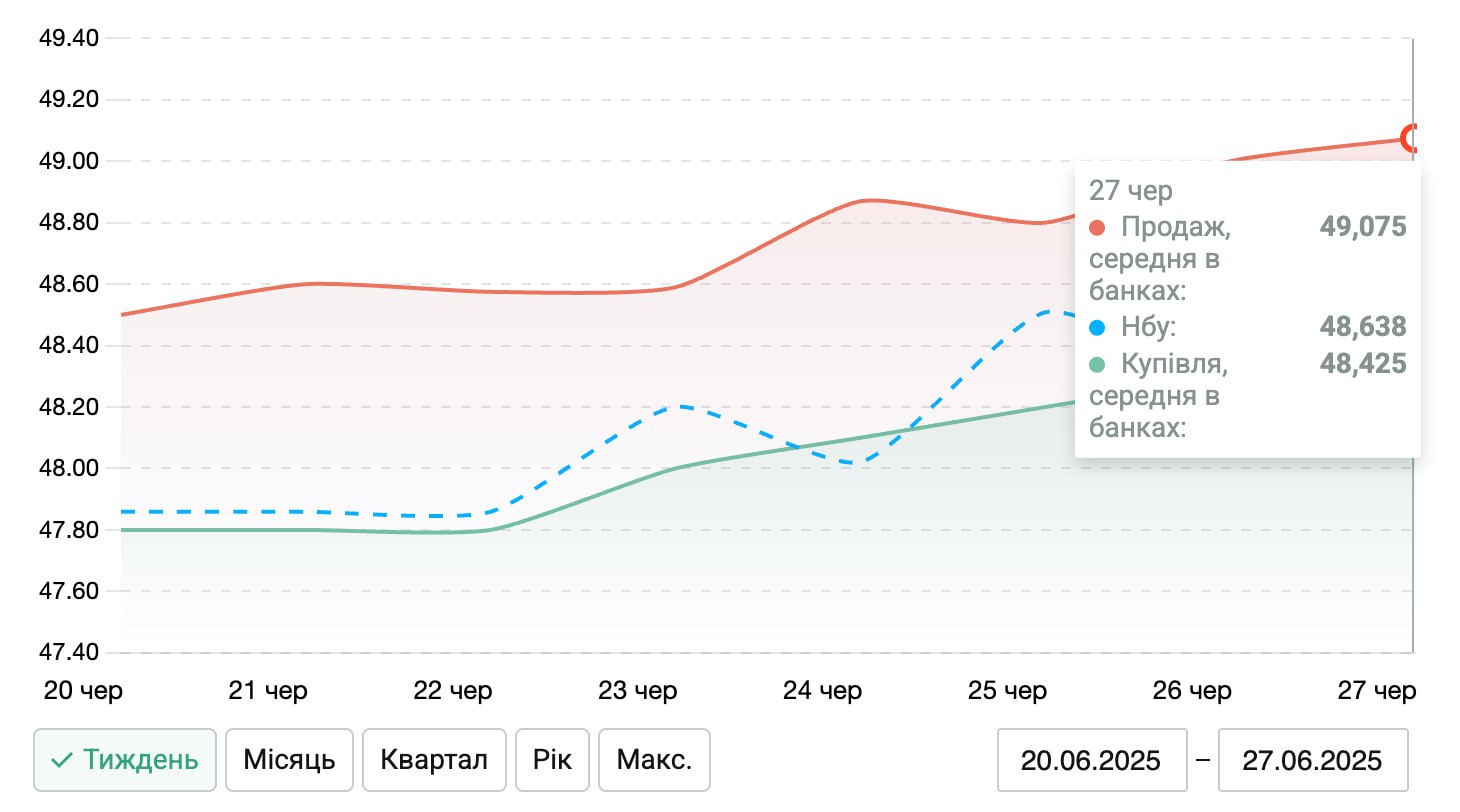Click the red Продаж legend dot in tooltip

click(1097, 227)
